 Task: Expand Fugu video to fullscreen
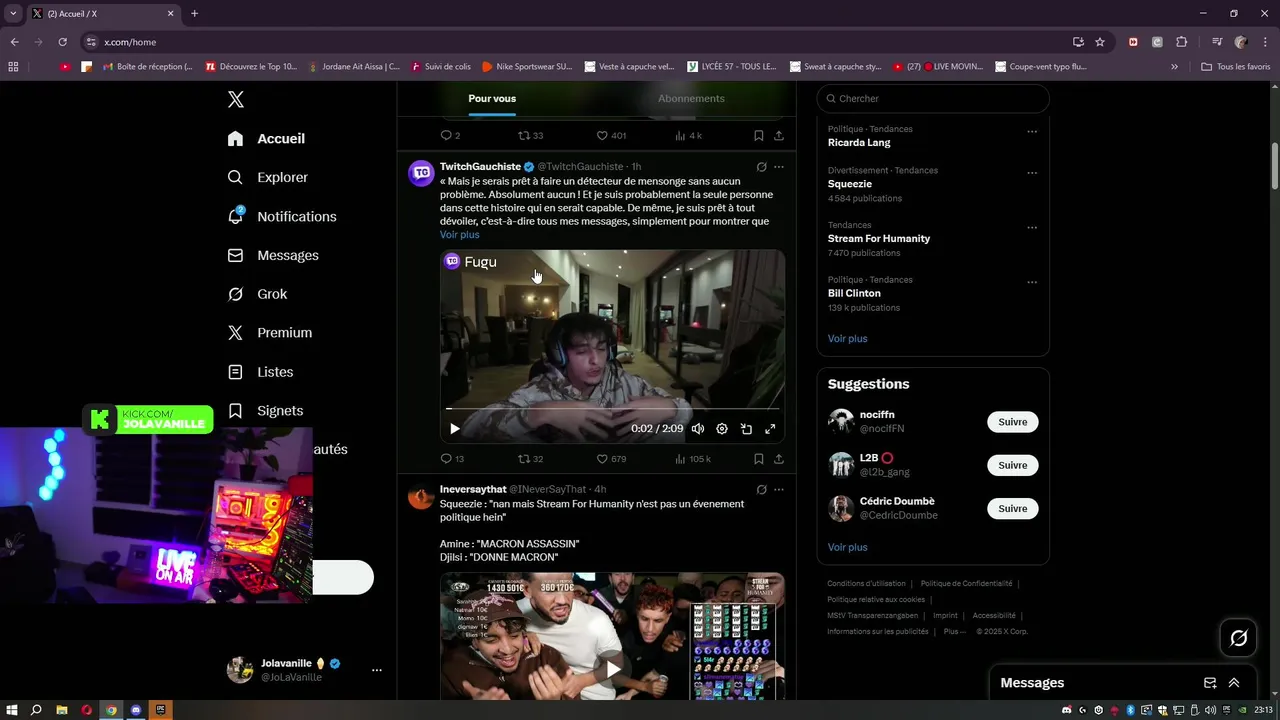[x=770, y=429]
